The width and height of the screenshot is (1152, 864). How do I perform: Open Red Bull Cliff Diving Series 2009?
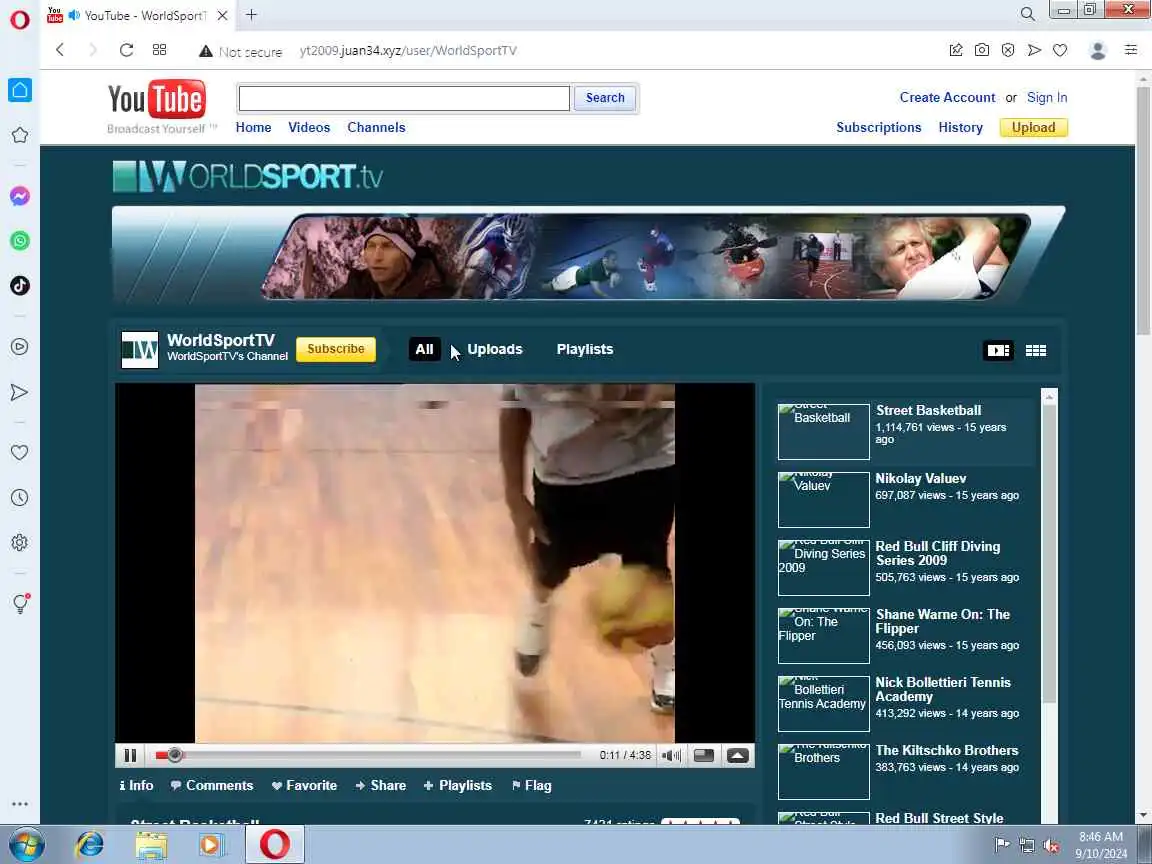pos(937,553)
